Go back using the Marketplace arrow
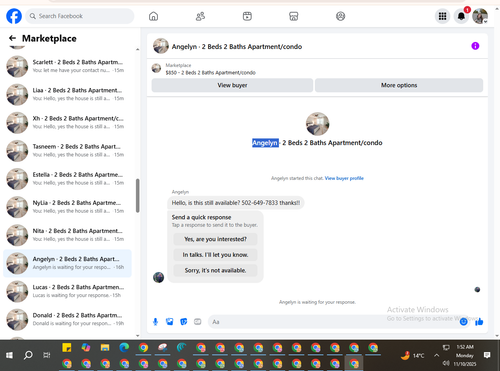Screen dimensions: 500x371 [x=12, y=38]
